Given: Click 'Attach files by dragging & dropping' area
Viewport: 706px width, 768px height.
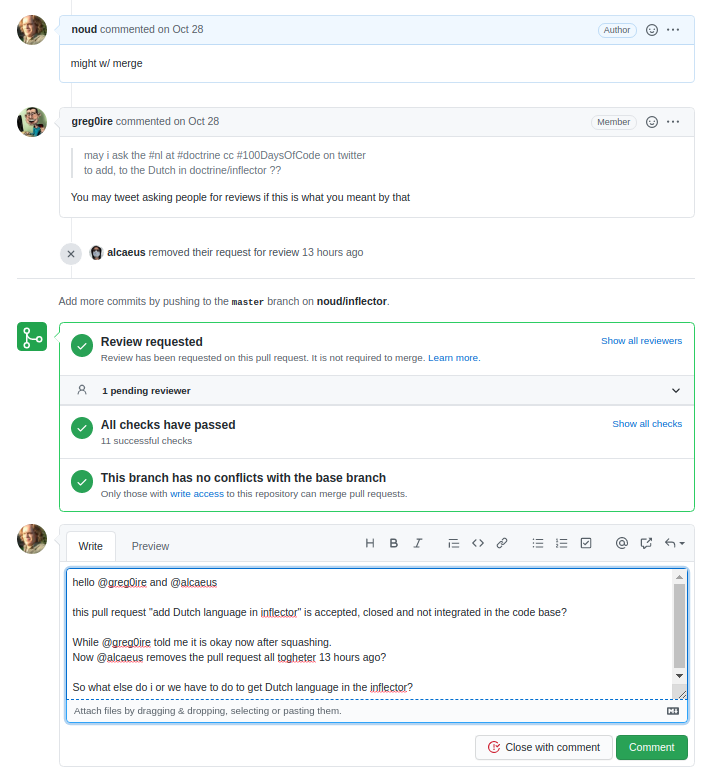Looking at the screenshot, I should 377,711.
